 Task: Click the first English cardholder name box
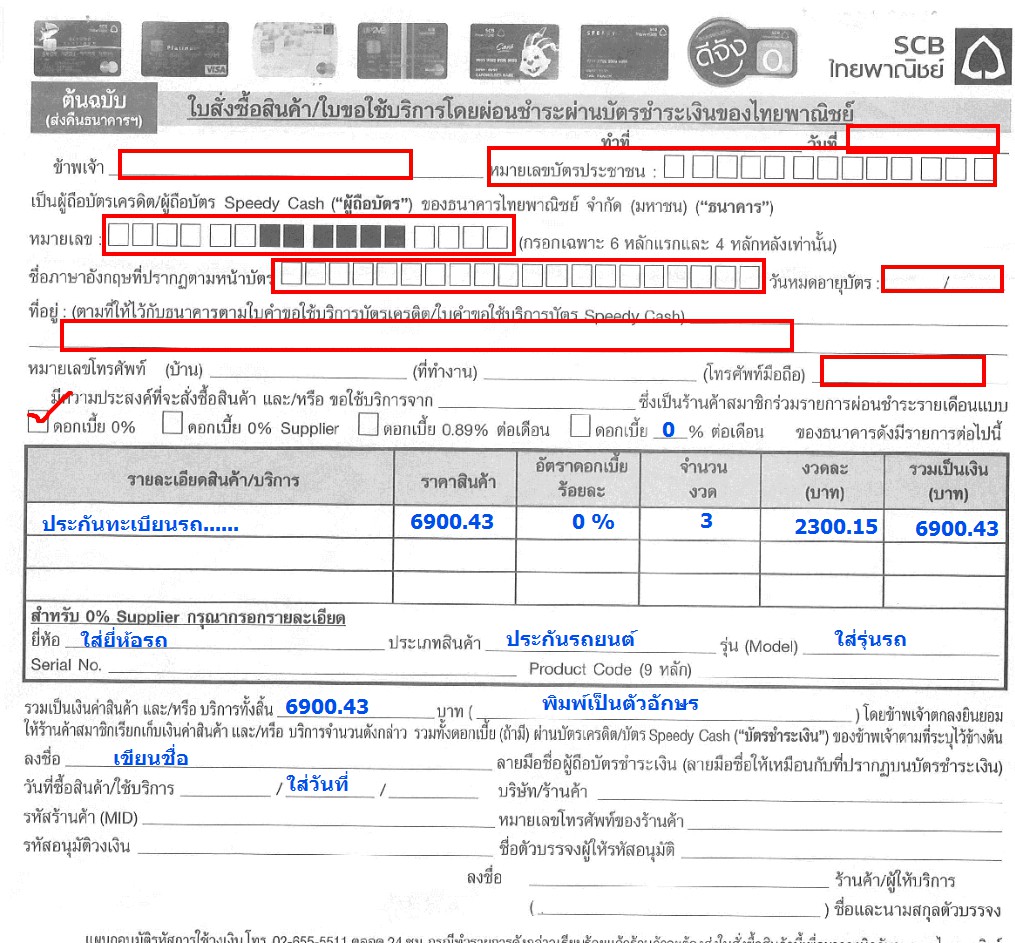pos(292,275)
